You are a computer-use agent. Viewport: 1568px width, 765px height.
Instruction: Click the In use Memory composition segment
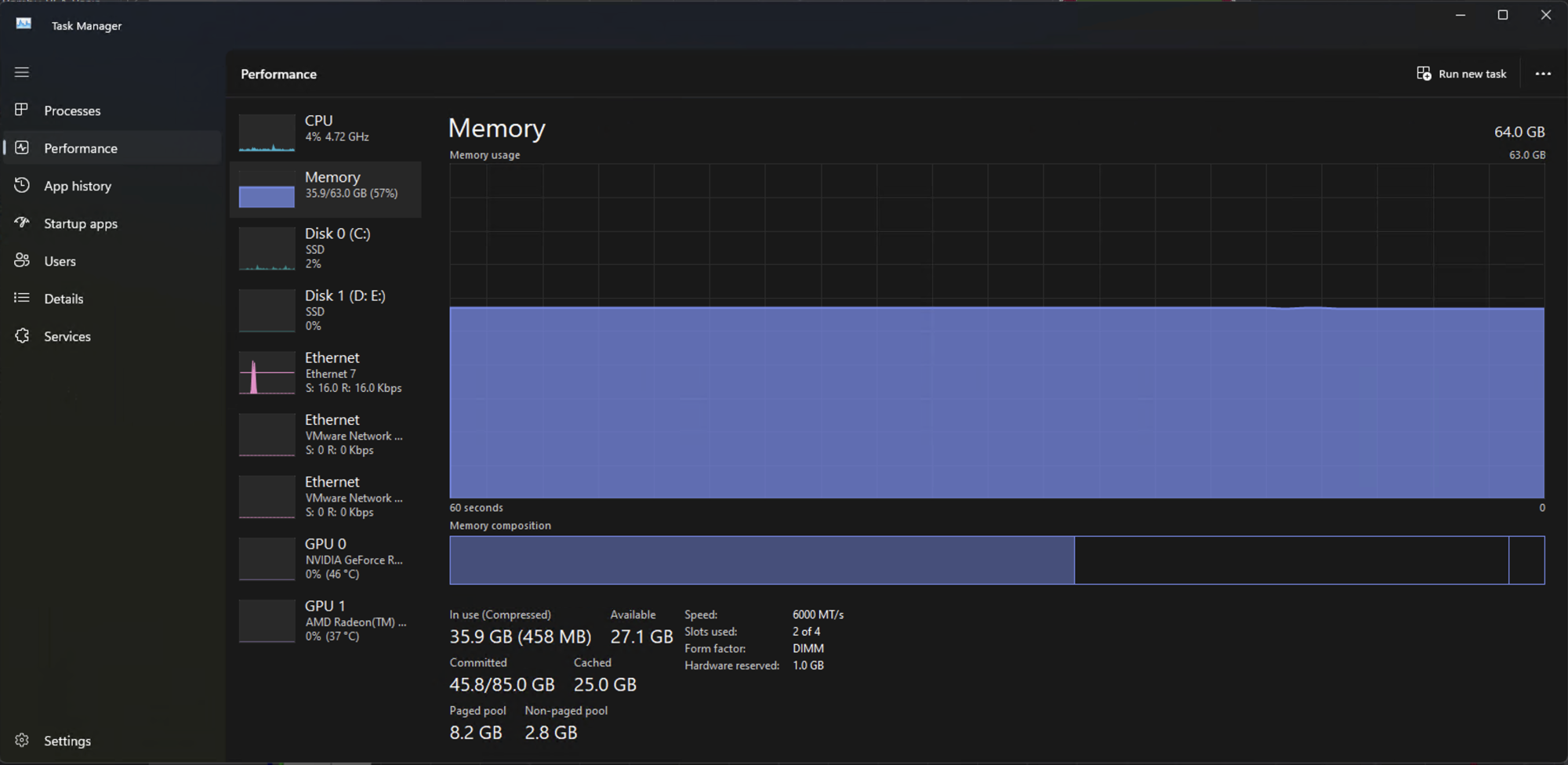[760, 560]
